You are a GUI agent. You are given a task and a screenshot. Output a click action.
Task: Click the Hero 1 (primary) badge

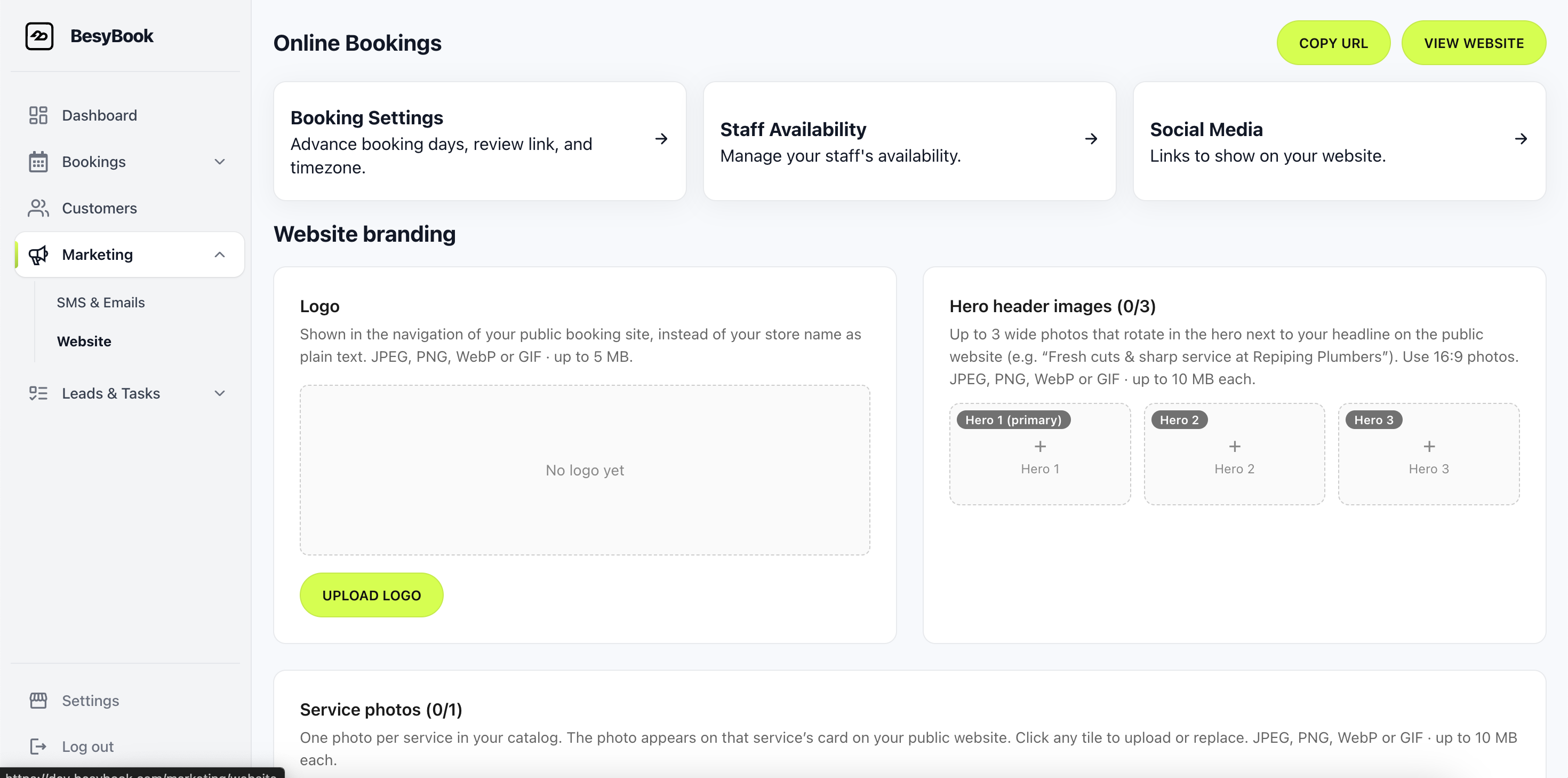(1013, 420)
